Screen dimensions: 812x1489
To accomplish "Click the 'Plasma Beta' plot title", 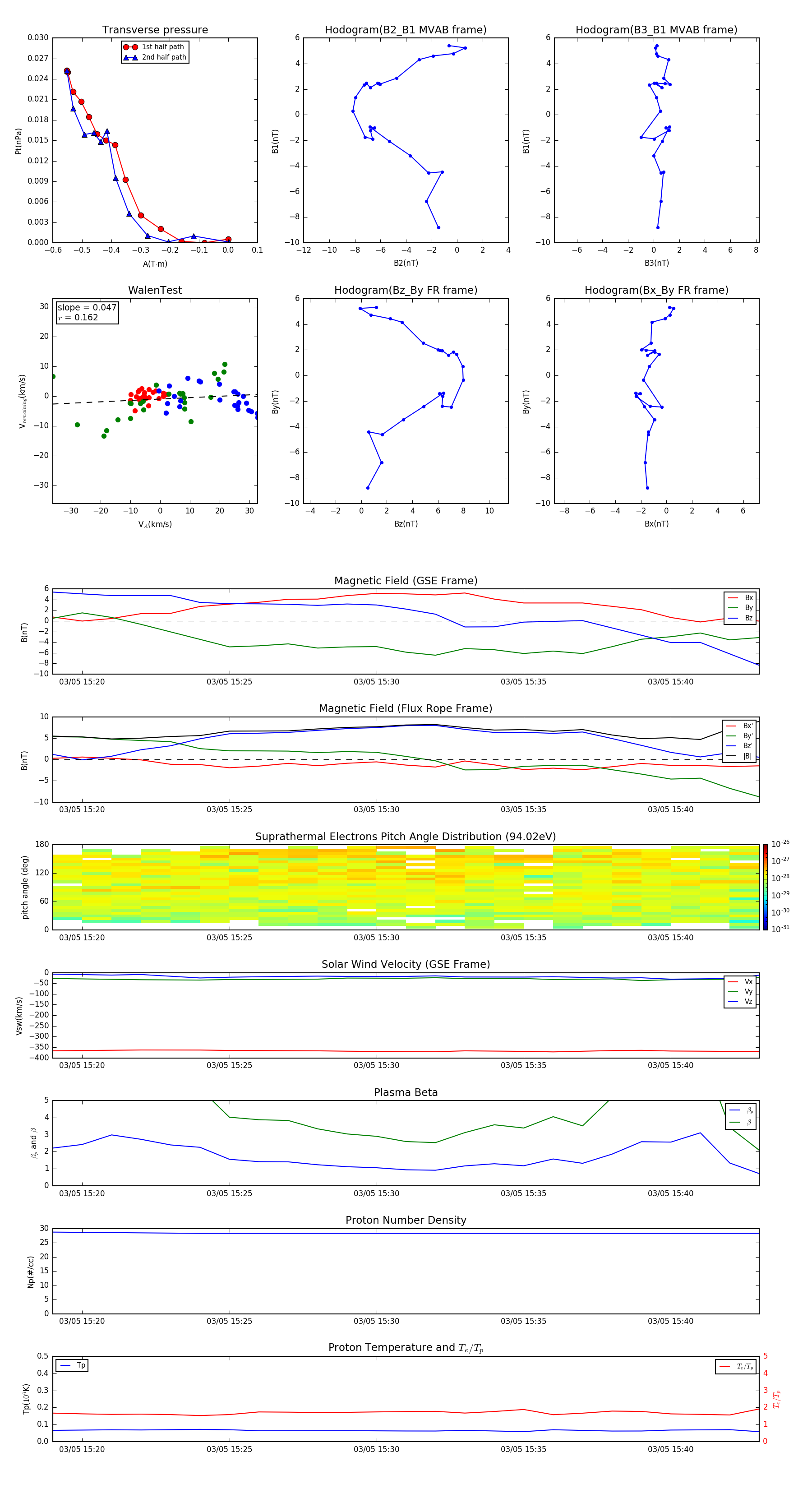I will click(x=406, y=1092).
